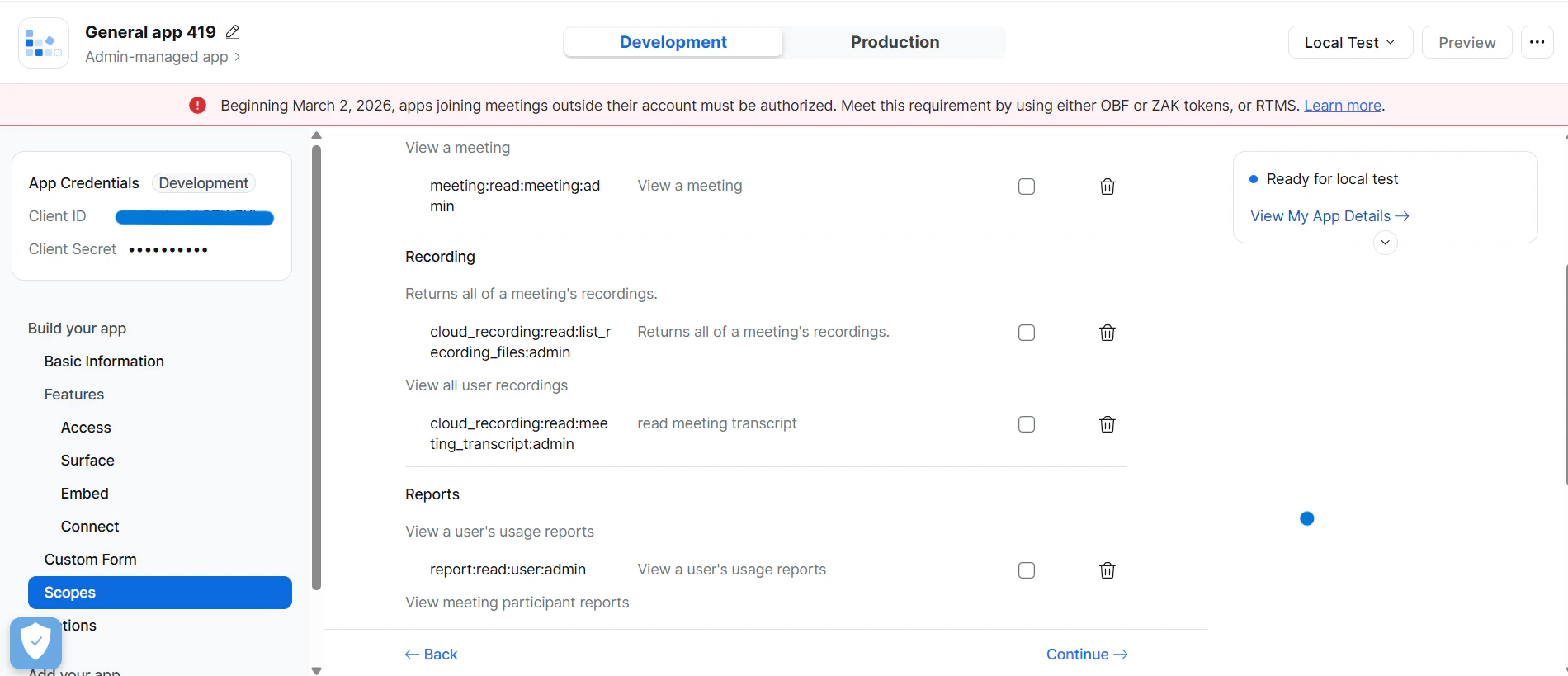The width and height of the screenshot is (1568, 676).
Task: Click the sidebar scroll down arrow
Action: tap(316, 670)
